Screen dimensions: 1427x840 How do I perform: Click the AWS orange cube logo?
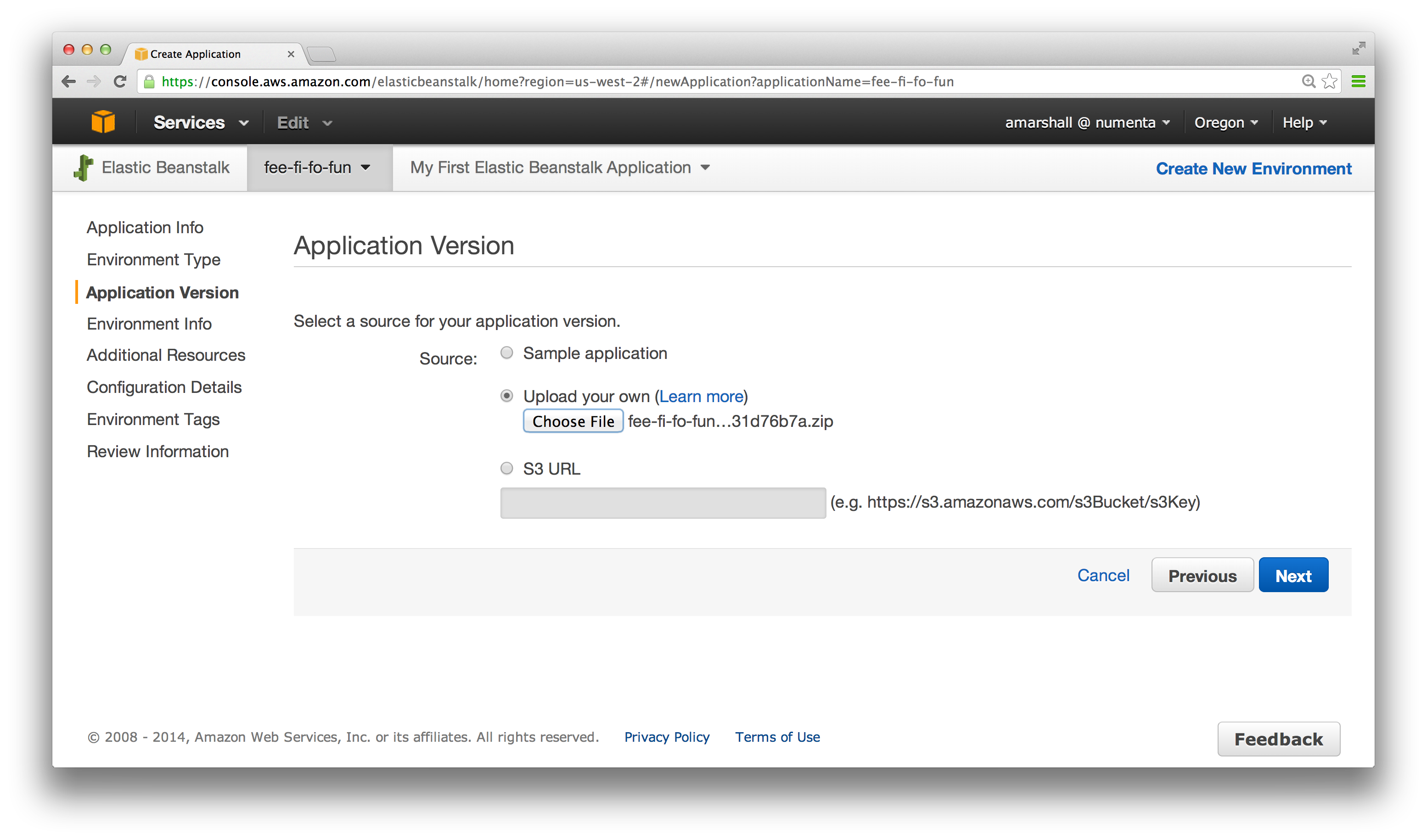coord(103,122)
